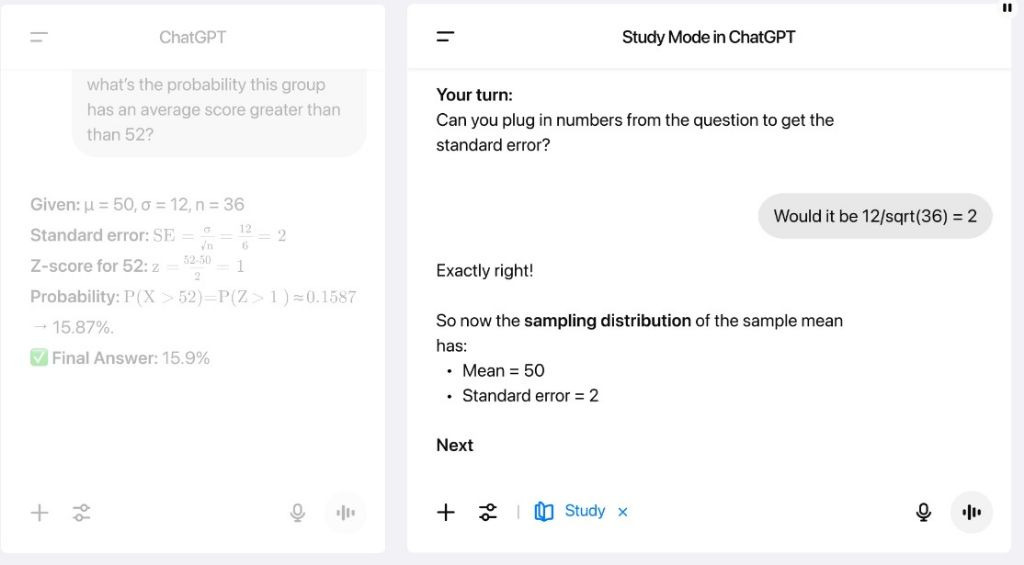Select the "Would it be 12/sqrt(36) = 2" message bubble
1024x565 pixels.
coord(875,216)
